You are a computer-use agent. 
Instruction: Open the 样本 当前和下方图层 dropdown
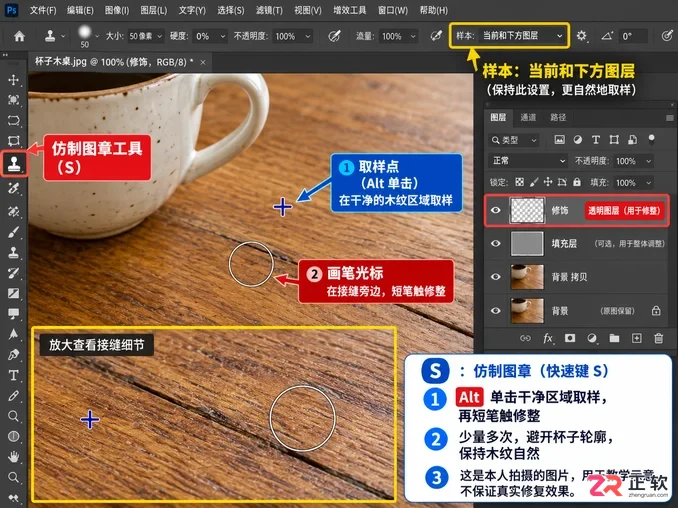523,36
